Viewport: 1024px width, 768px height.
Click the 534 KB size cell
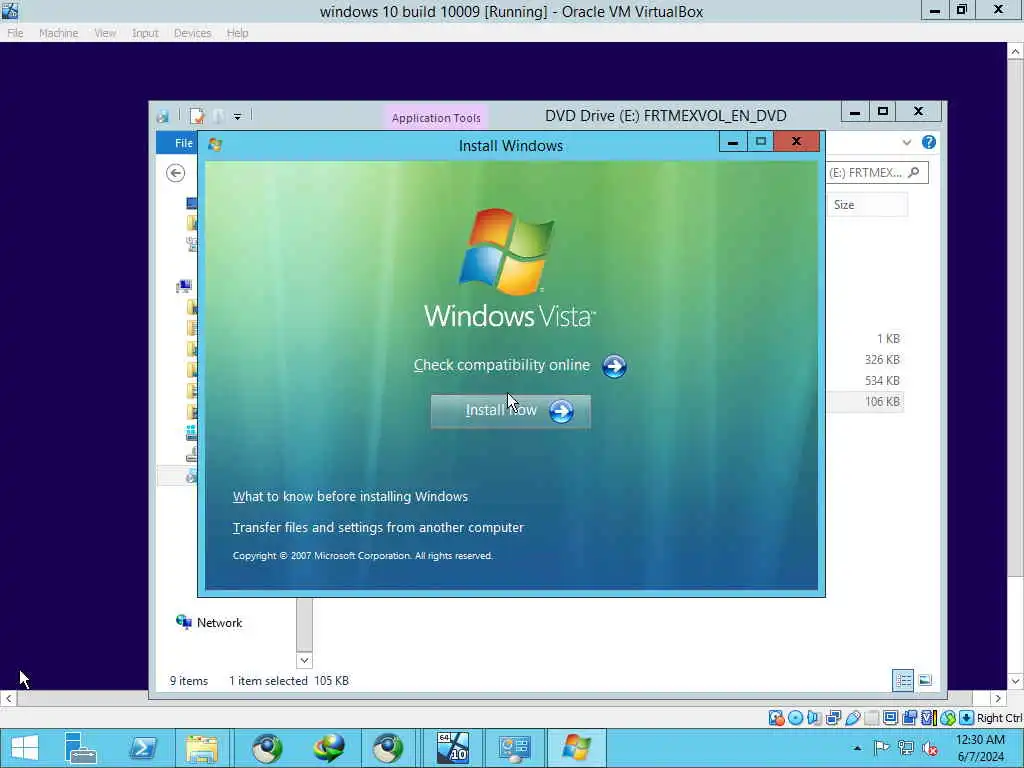tap(882, 381)
